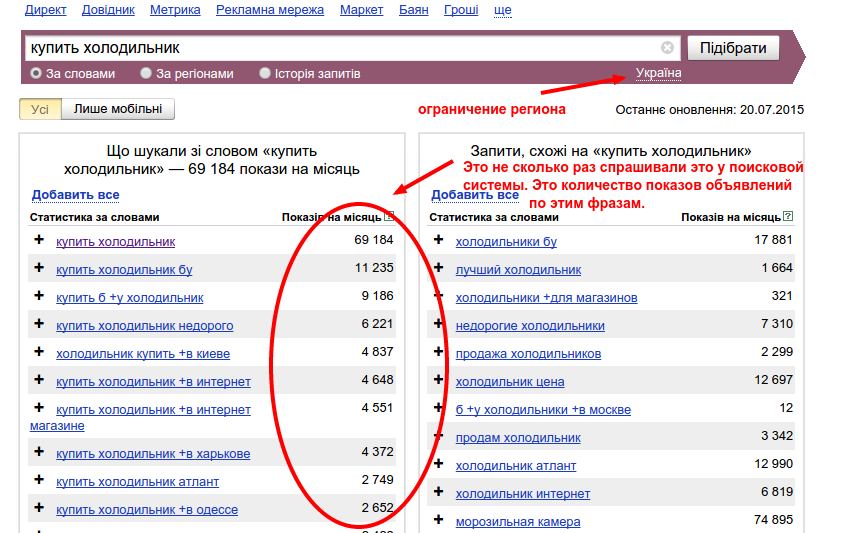Open the «холодильник атлант» query link
The width and height of the screenshot is (865, 533).
(515, 465)
